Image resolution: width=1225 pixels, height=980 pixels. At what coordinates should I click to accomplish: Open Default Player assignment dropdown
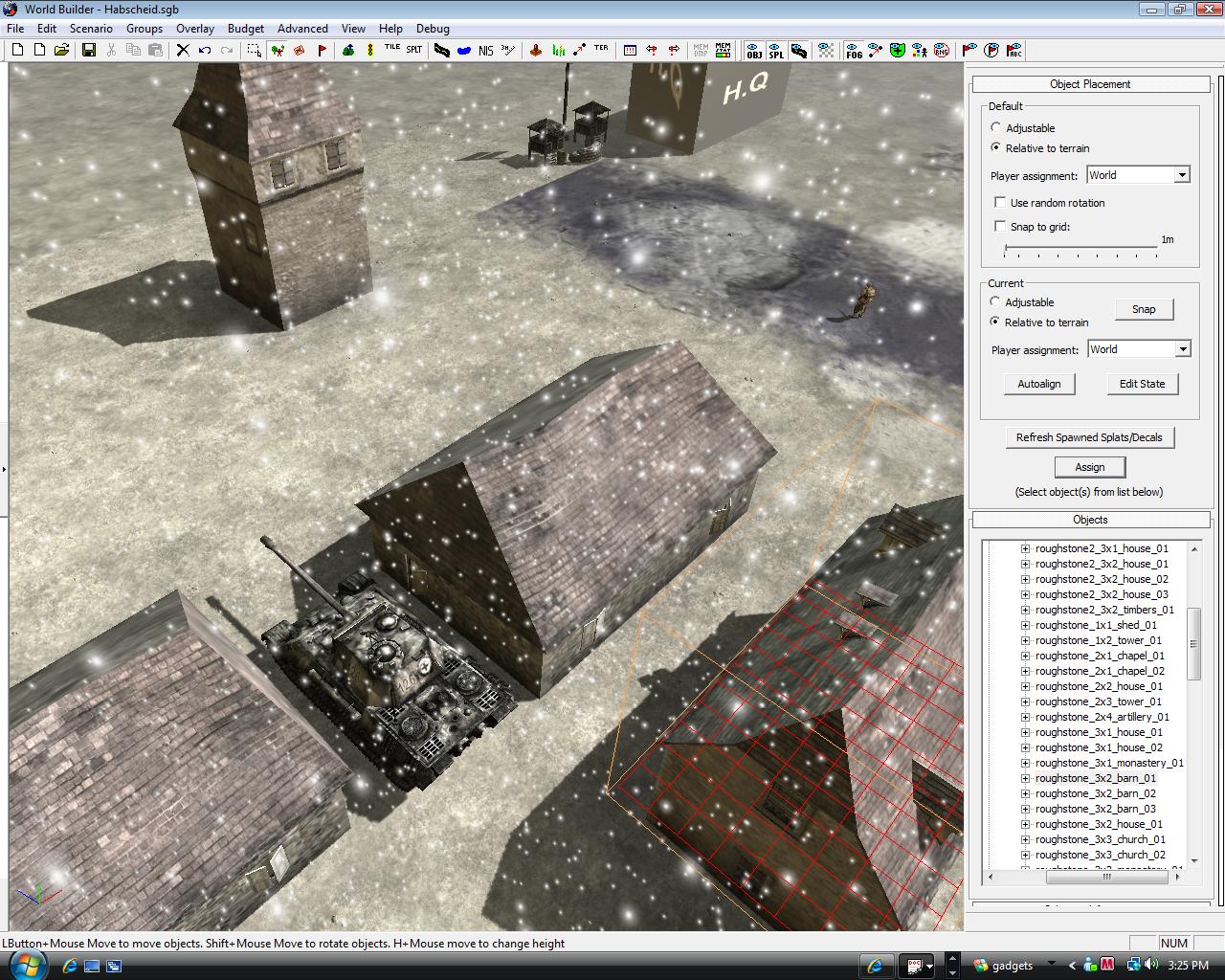tap(1182, 175)
